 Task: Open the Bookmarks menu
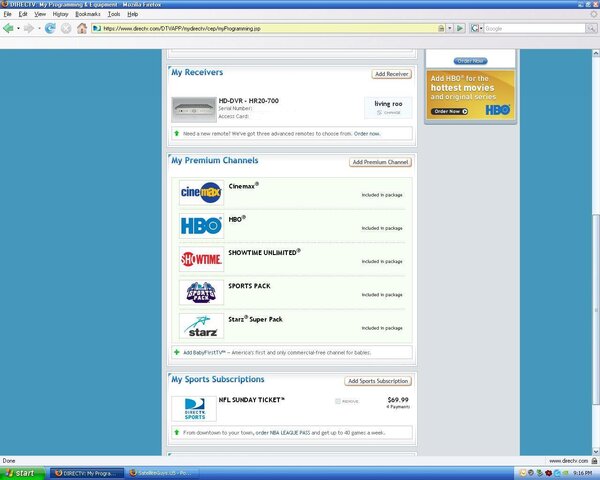[x=88, y=14]
